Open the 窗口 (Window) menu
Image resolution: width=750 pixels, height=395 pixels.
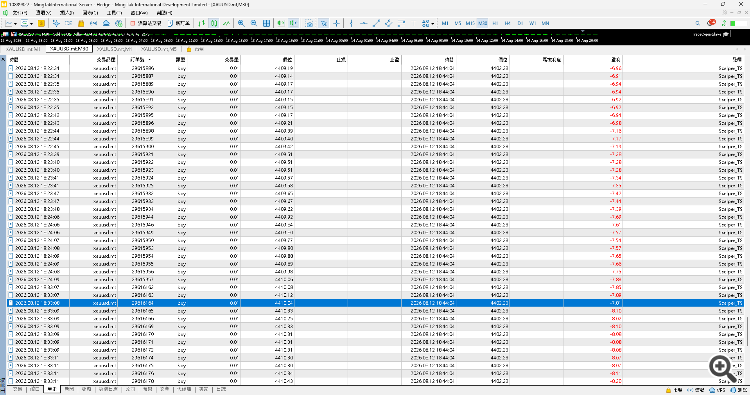[139, 13]
